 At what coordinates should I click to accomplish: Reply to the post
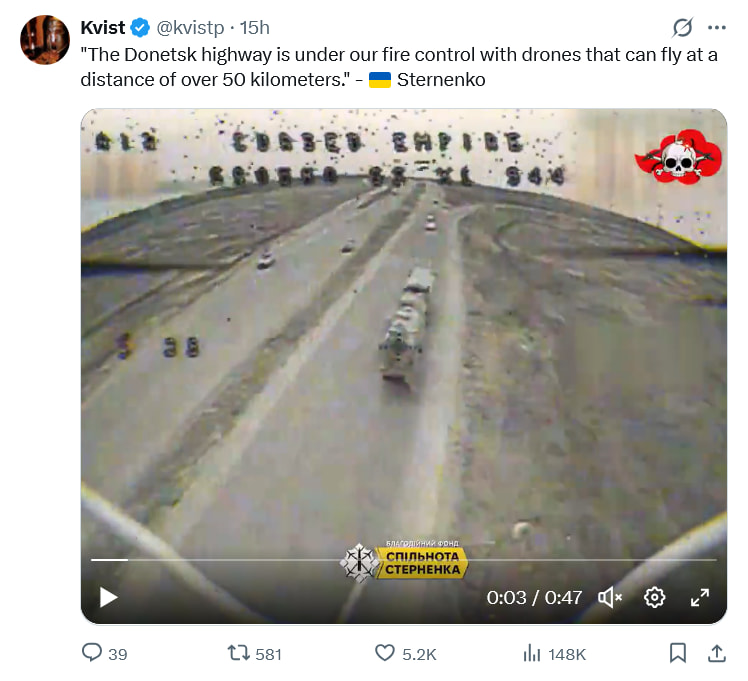click(x=93, y=654)
